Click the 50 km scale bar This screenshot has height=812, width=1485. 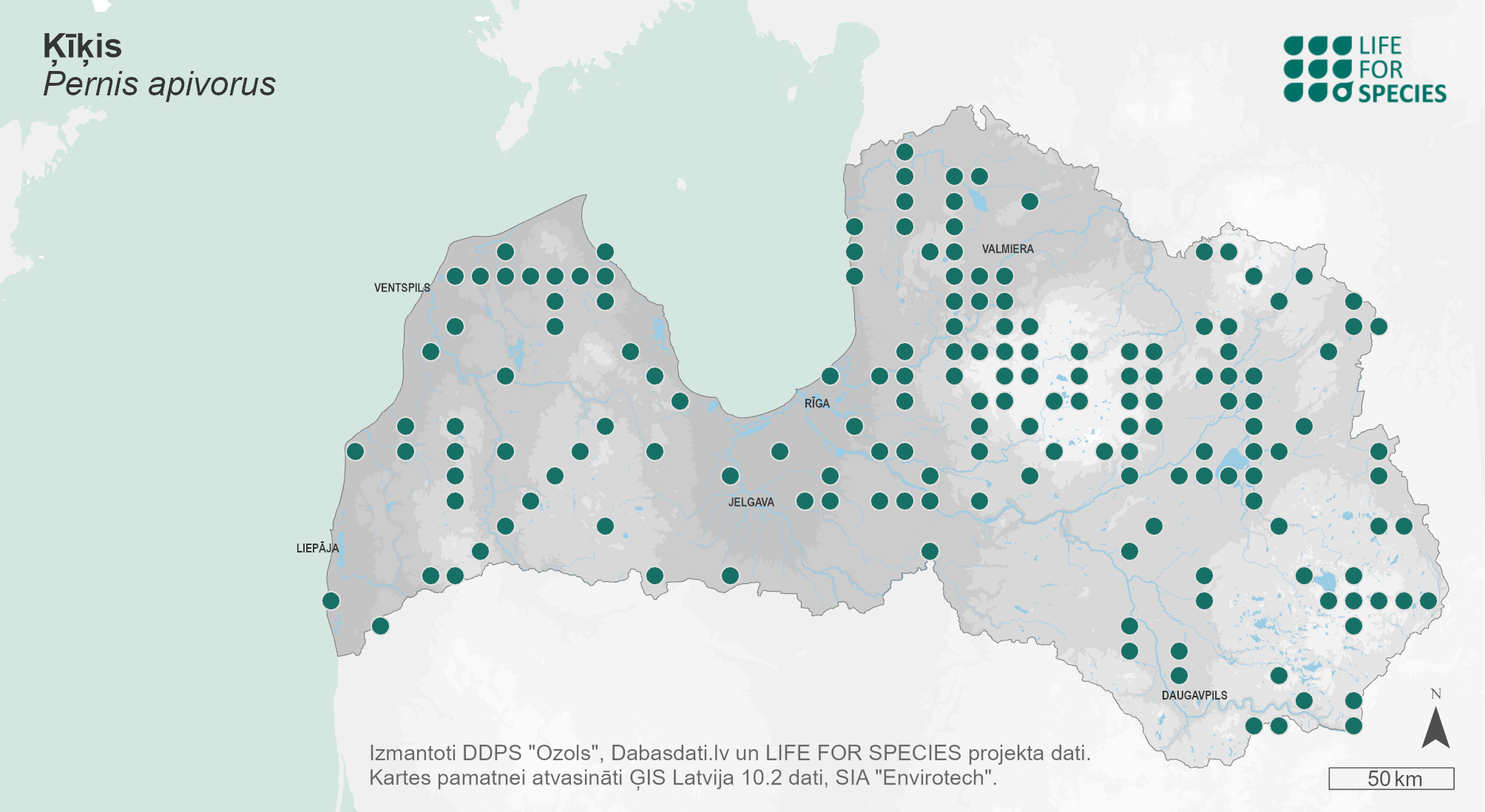[1391, 779]
